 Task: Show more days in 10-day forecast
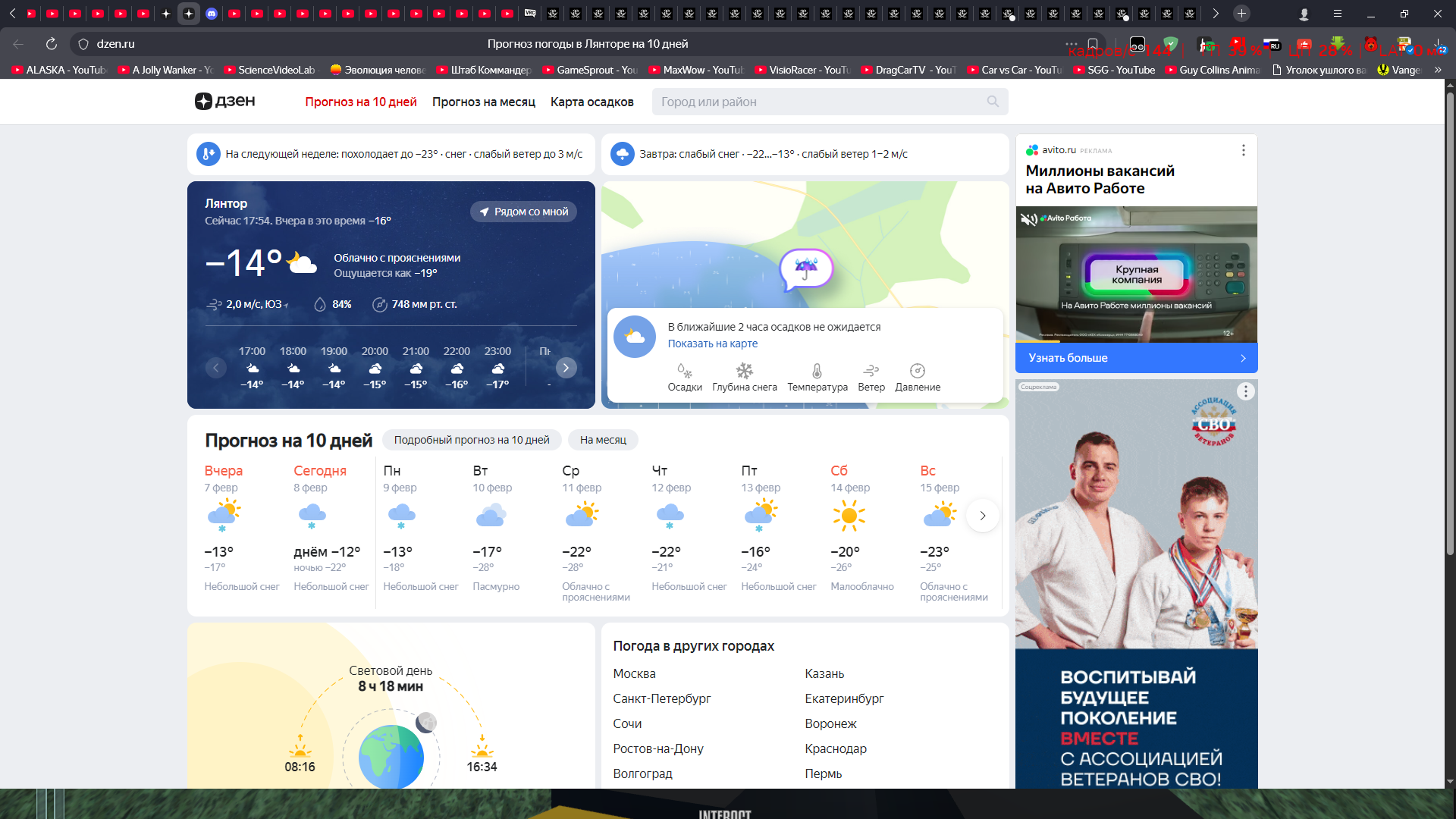coord(982,516)
